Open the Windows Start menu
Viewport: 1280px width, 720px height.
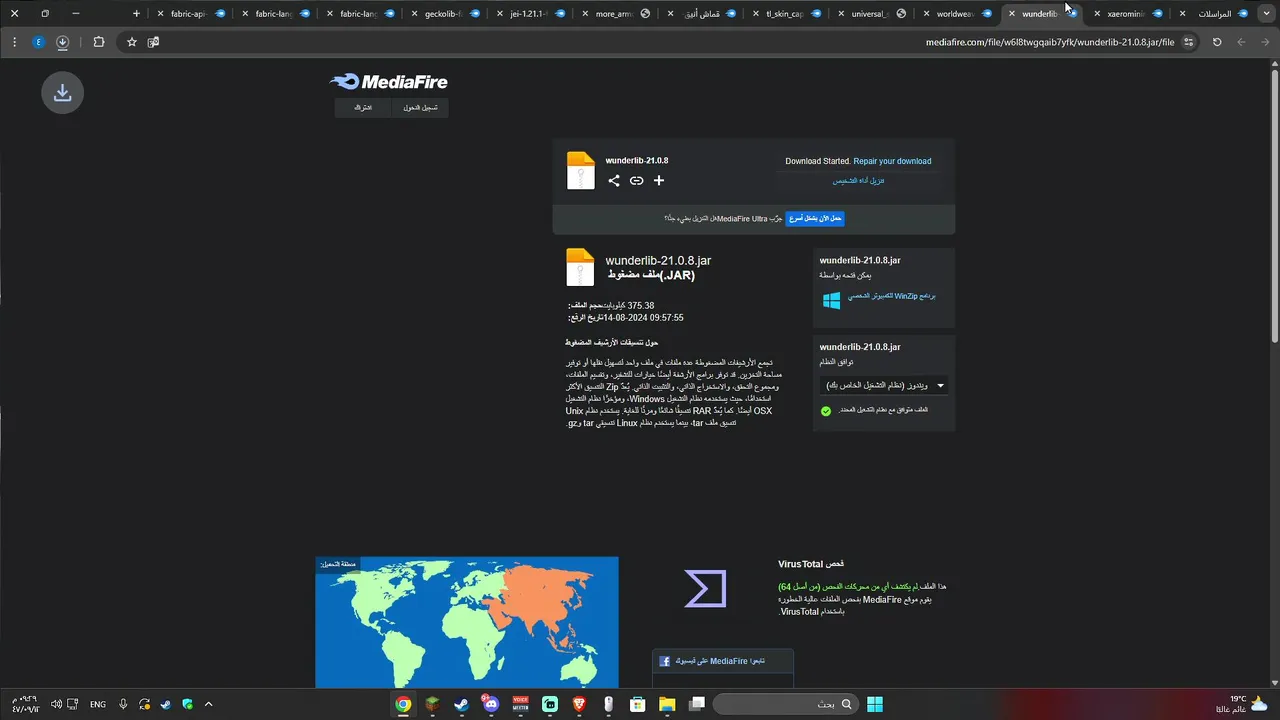(875, 704)
